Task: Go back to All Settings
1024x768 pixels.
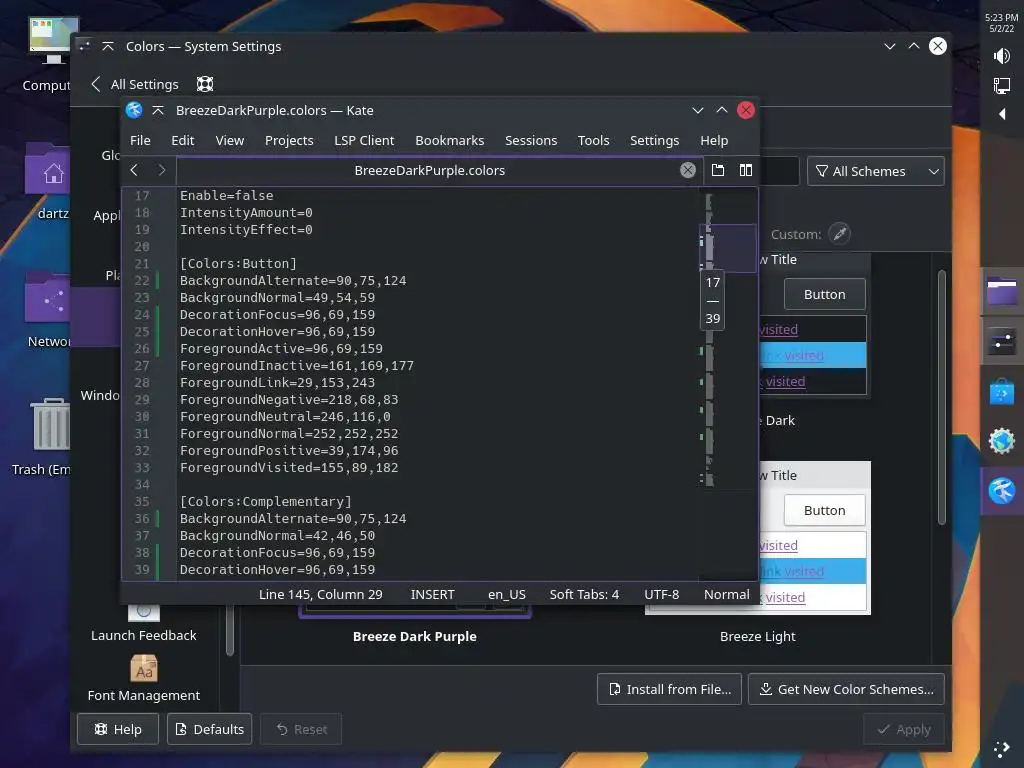Action: (135, 84)
